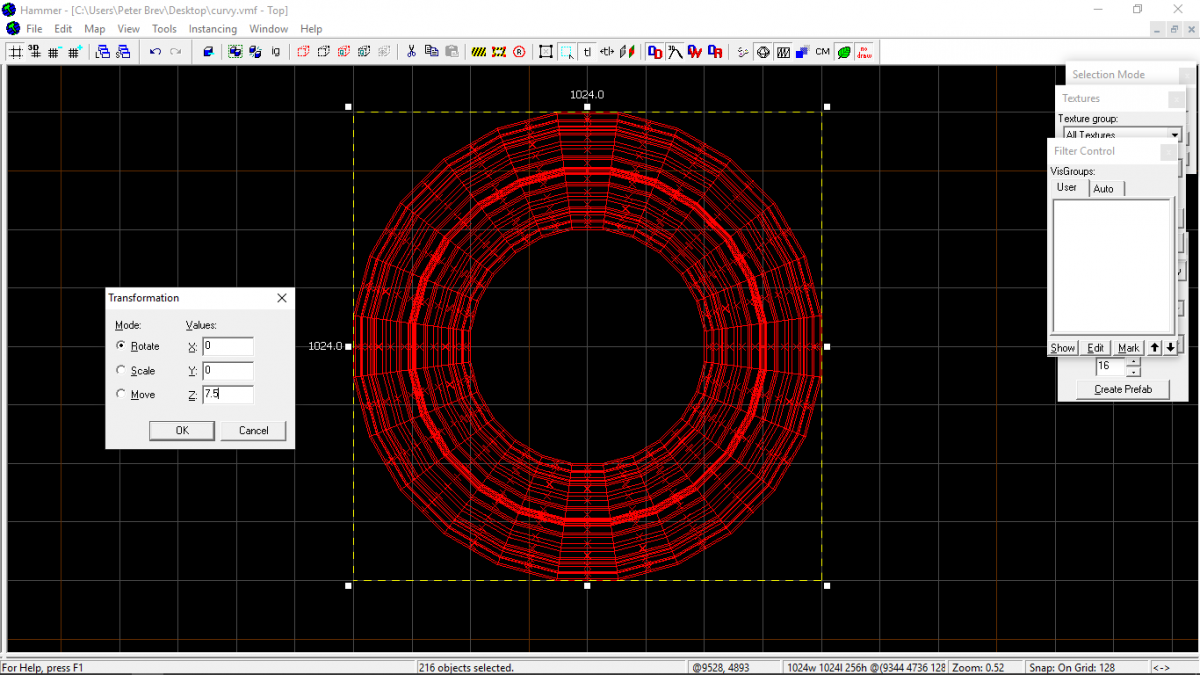Increase the prefab value stepper above 16
The width and height of the screenshot is (1200, 675).
coord(1133,361)
